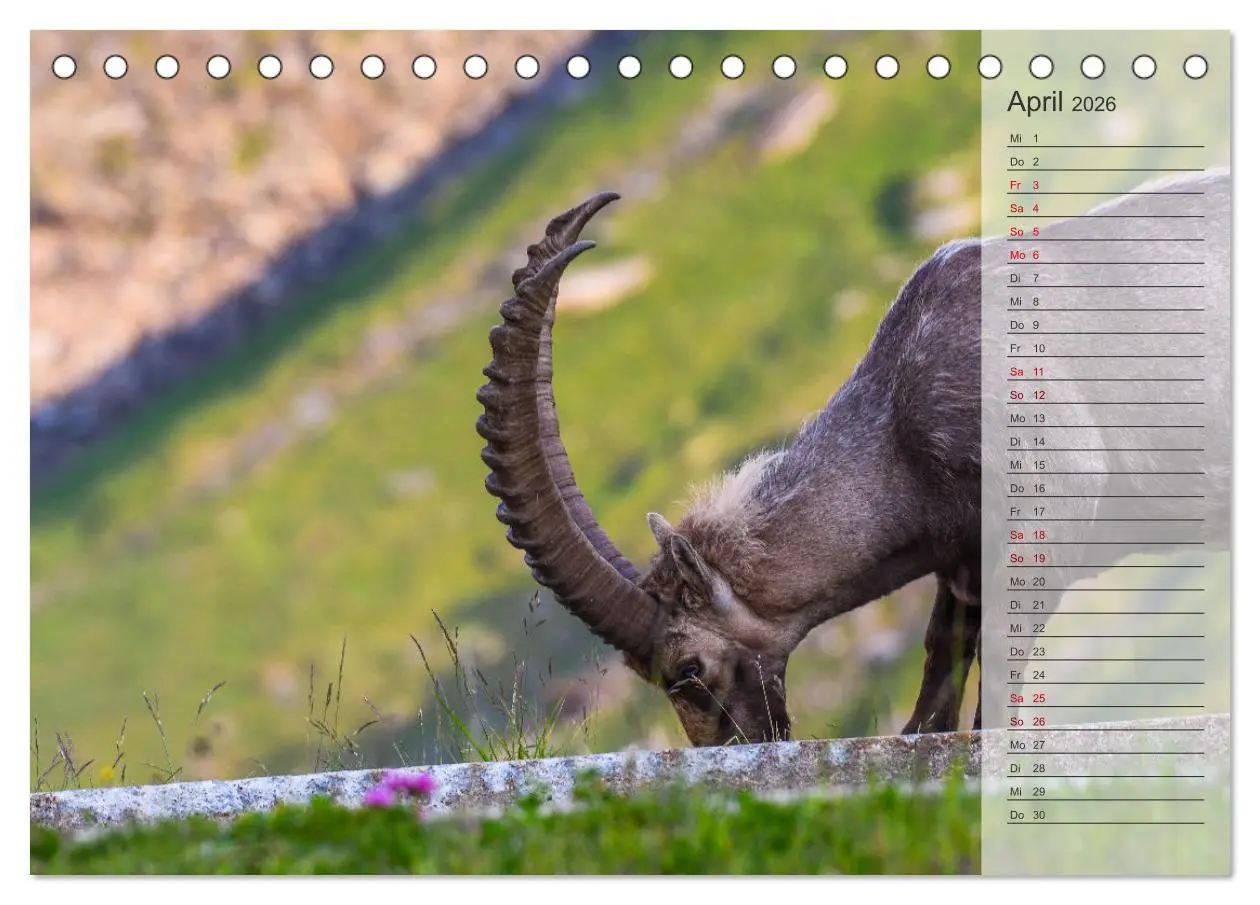Click the Mi 15 date row

(1105, 465)
